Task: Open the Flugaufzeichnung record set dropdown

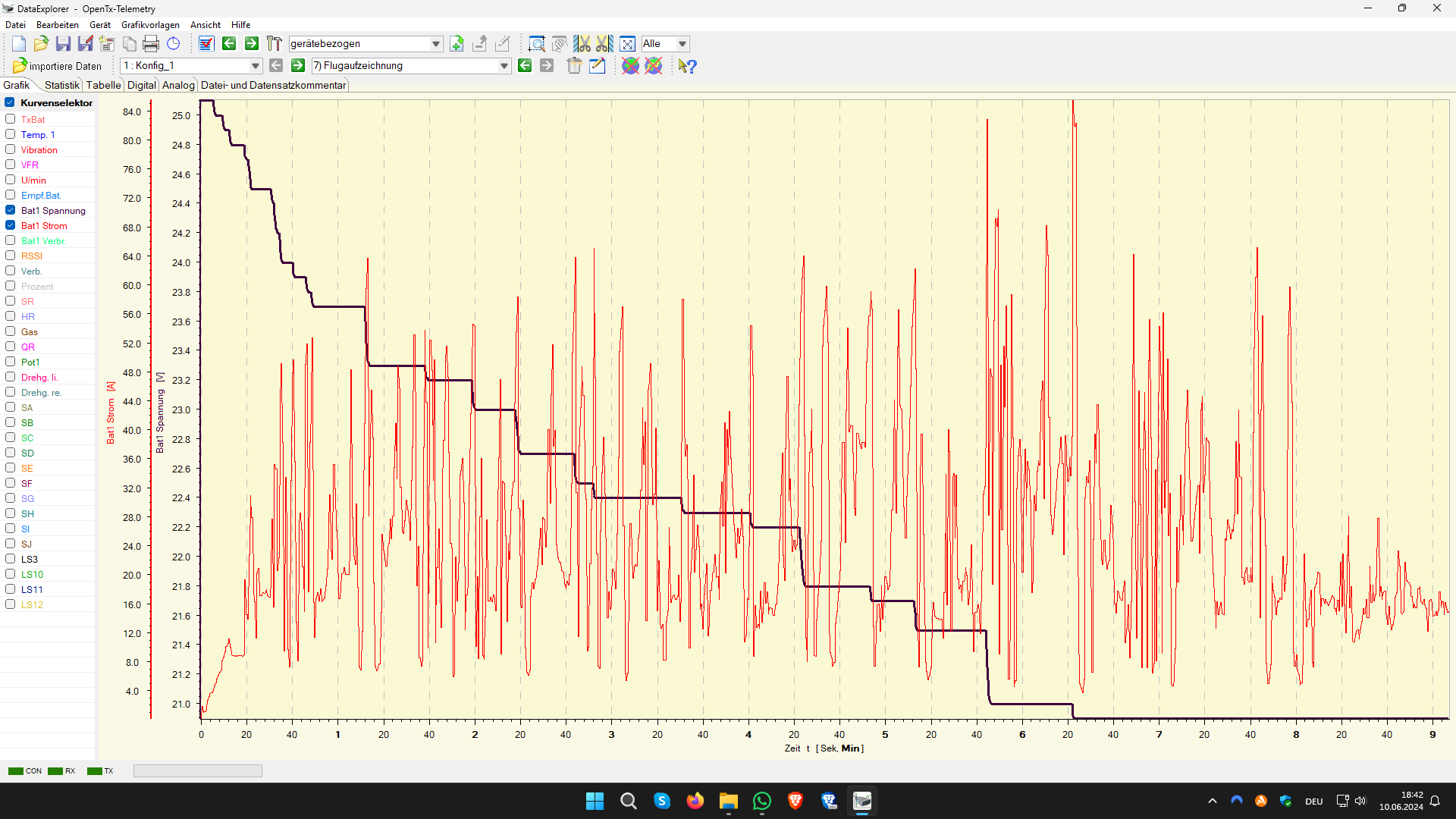Action: 504,66
